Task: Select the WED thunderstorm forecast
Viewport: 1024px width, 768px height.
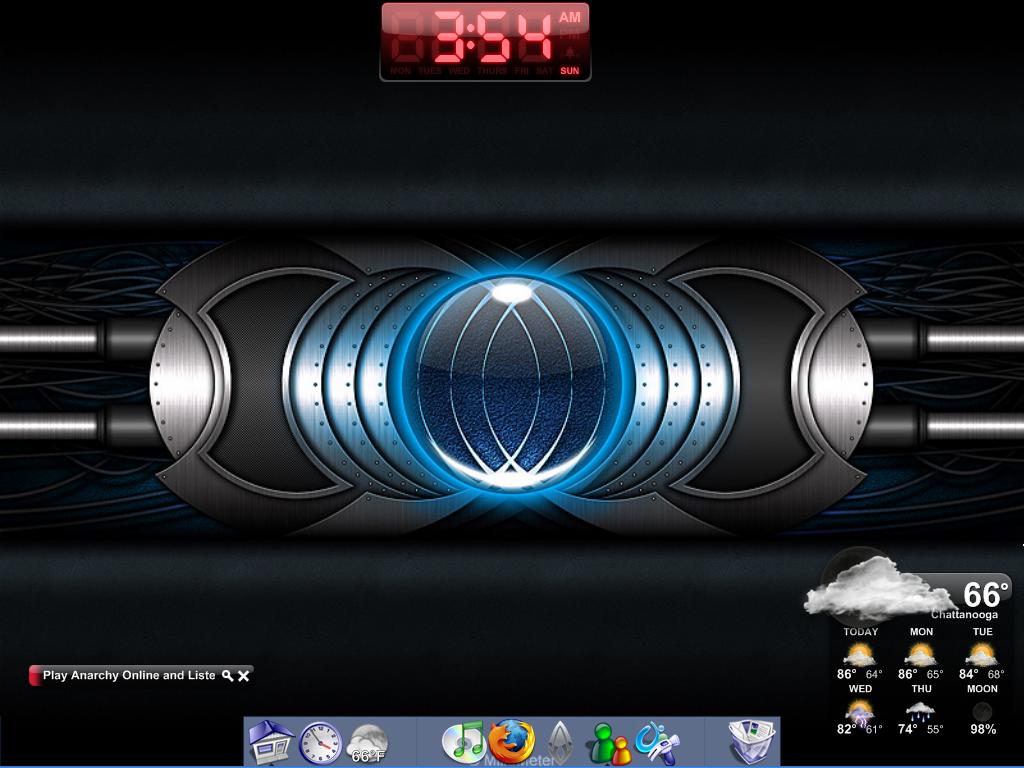Action: pyautogui.click(x=860, y=712)
